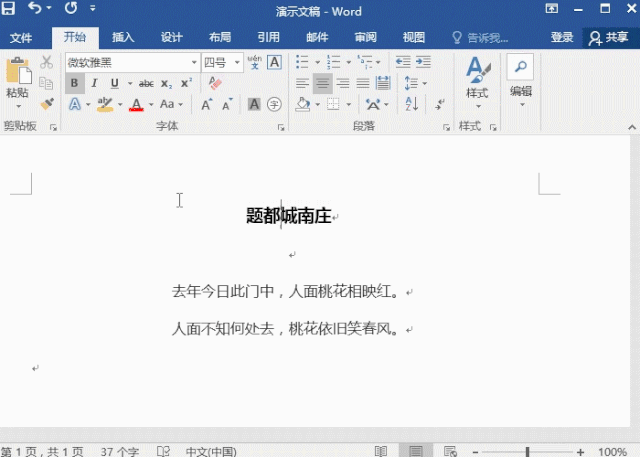640x457 pixels.
Task: Click the distributed alignment icon
Action: coord(383,84)
